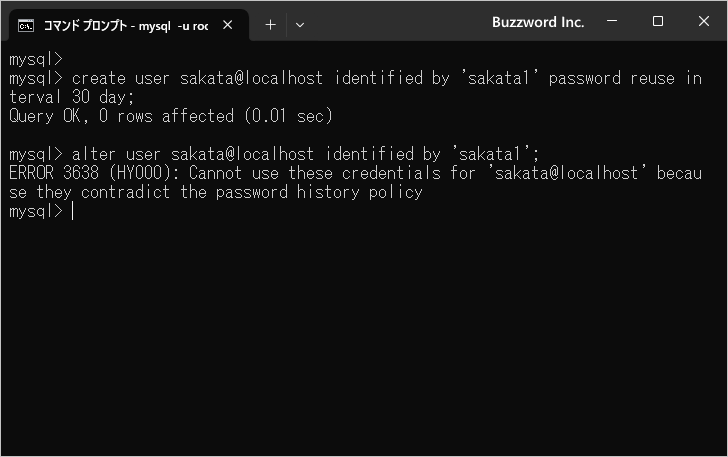This screenshot has height=457, width=728.
Task: Click the ERROR 3638 code text
Action: coord(55,174)
